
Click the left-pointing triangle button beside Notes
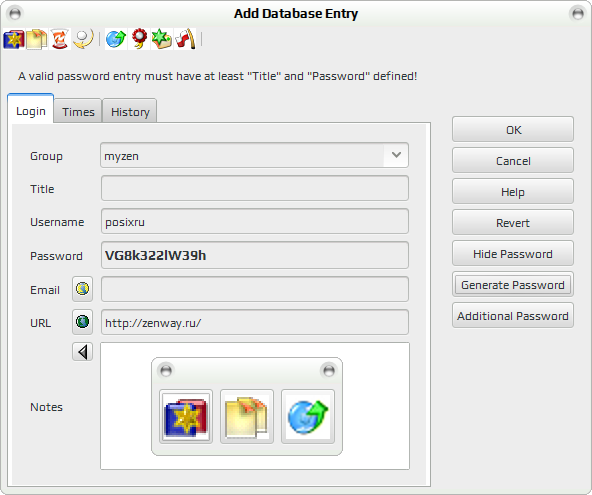(82, 352)
